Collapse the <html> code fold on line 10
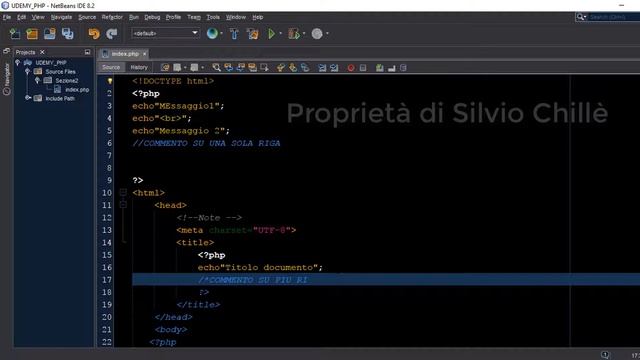Screen dimensions: 640x360 coord(123,192)
